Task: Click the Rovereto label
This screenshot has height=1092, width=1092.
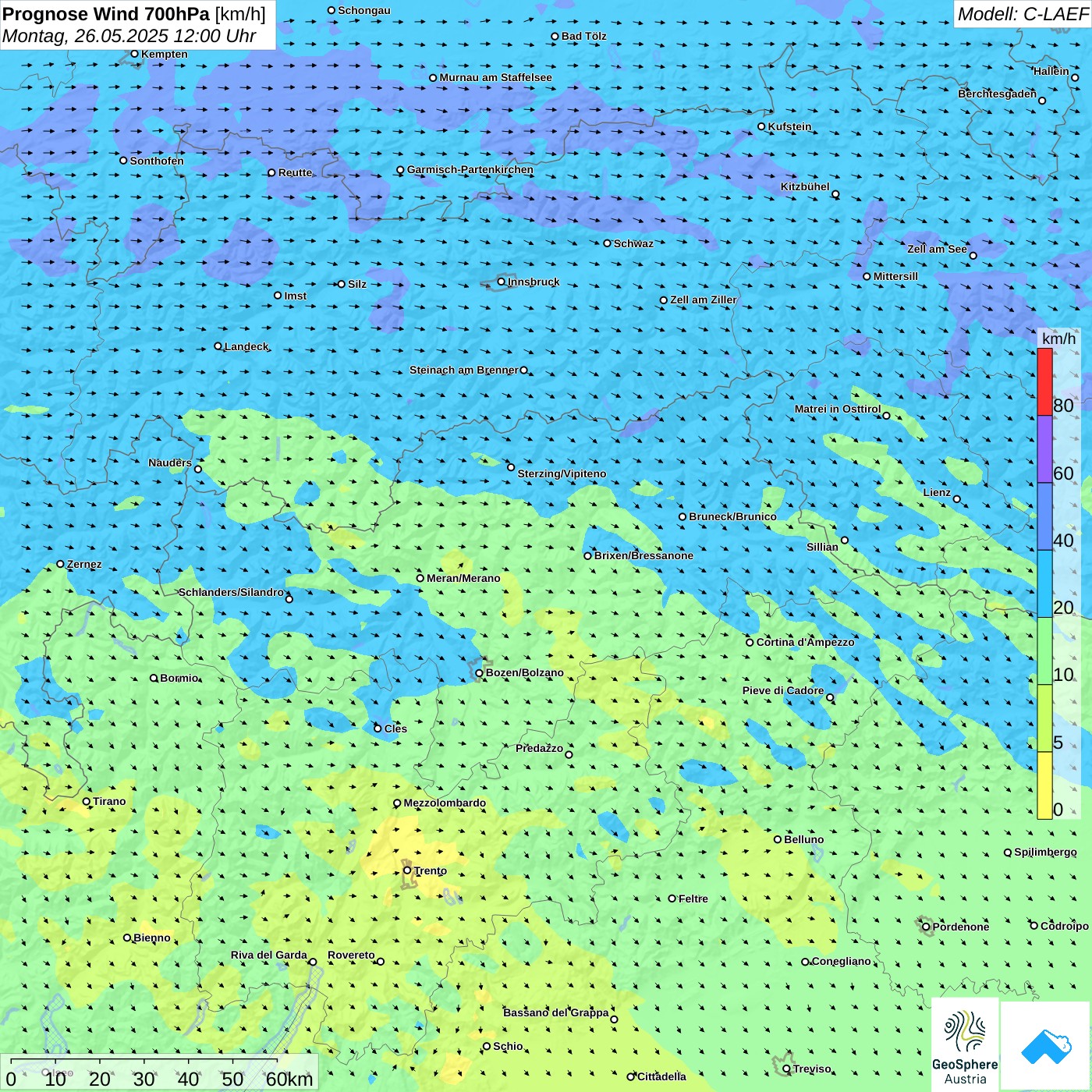Action: click(351, 955)
